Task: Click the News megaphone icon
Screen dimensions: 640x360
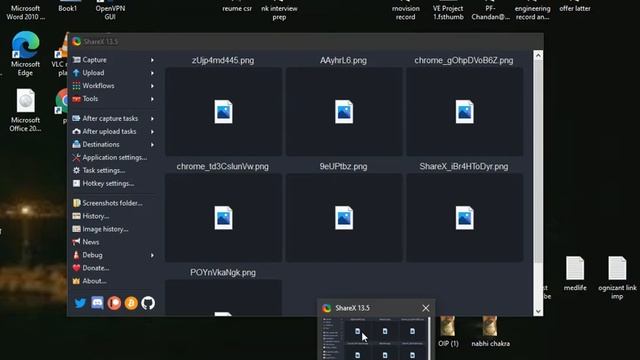Action: tap(76, 242)
